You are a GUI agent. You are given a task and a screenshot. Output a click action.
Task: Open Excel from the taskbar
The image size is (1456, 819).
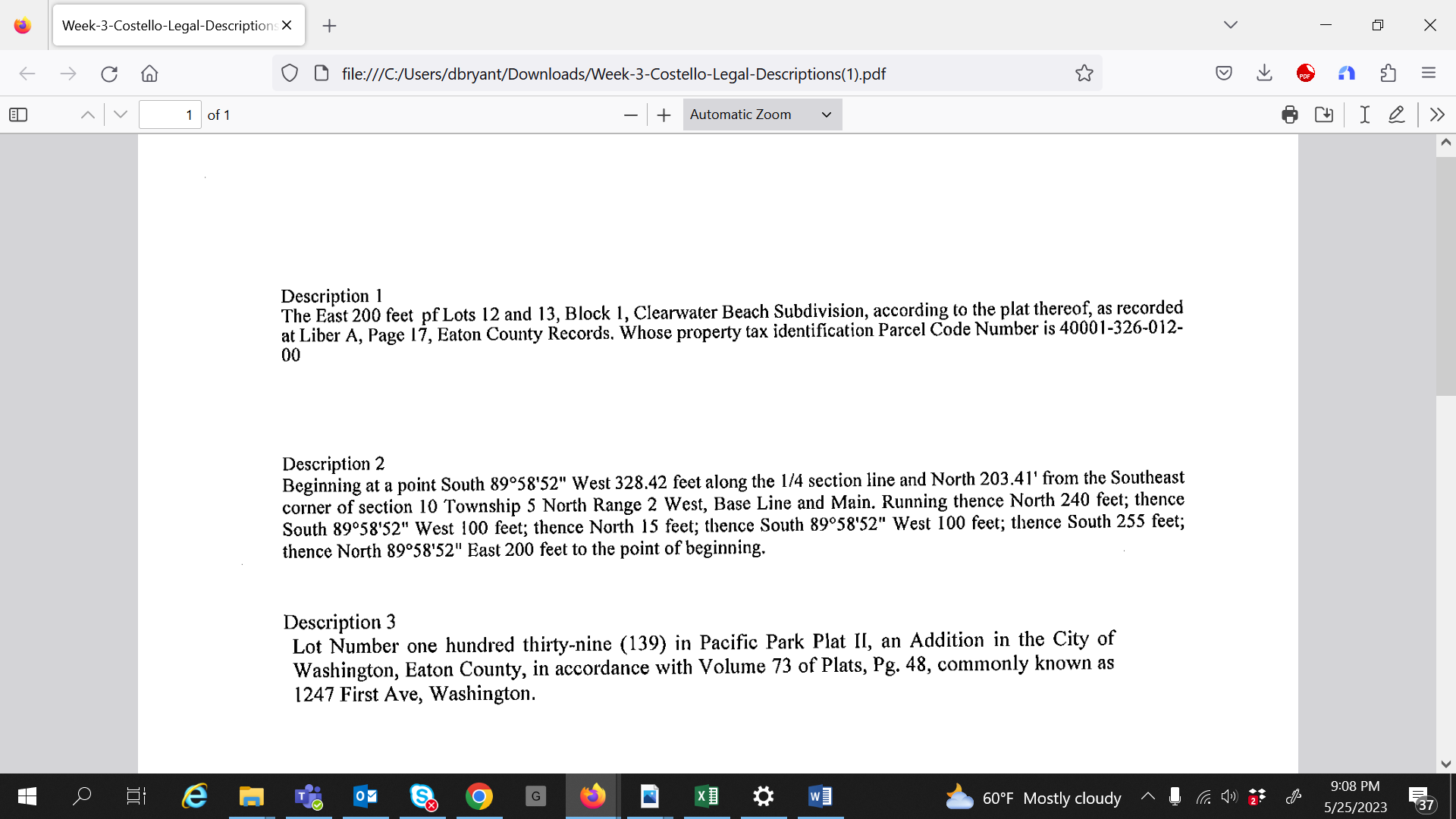pos(706,796)
